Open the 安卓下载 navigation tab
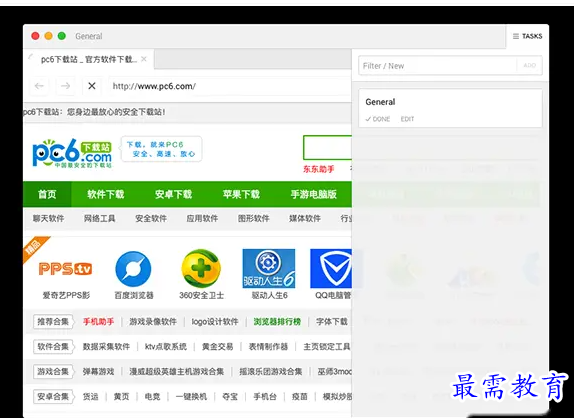This screenshot has height=418, width=574. point(173,194)
